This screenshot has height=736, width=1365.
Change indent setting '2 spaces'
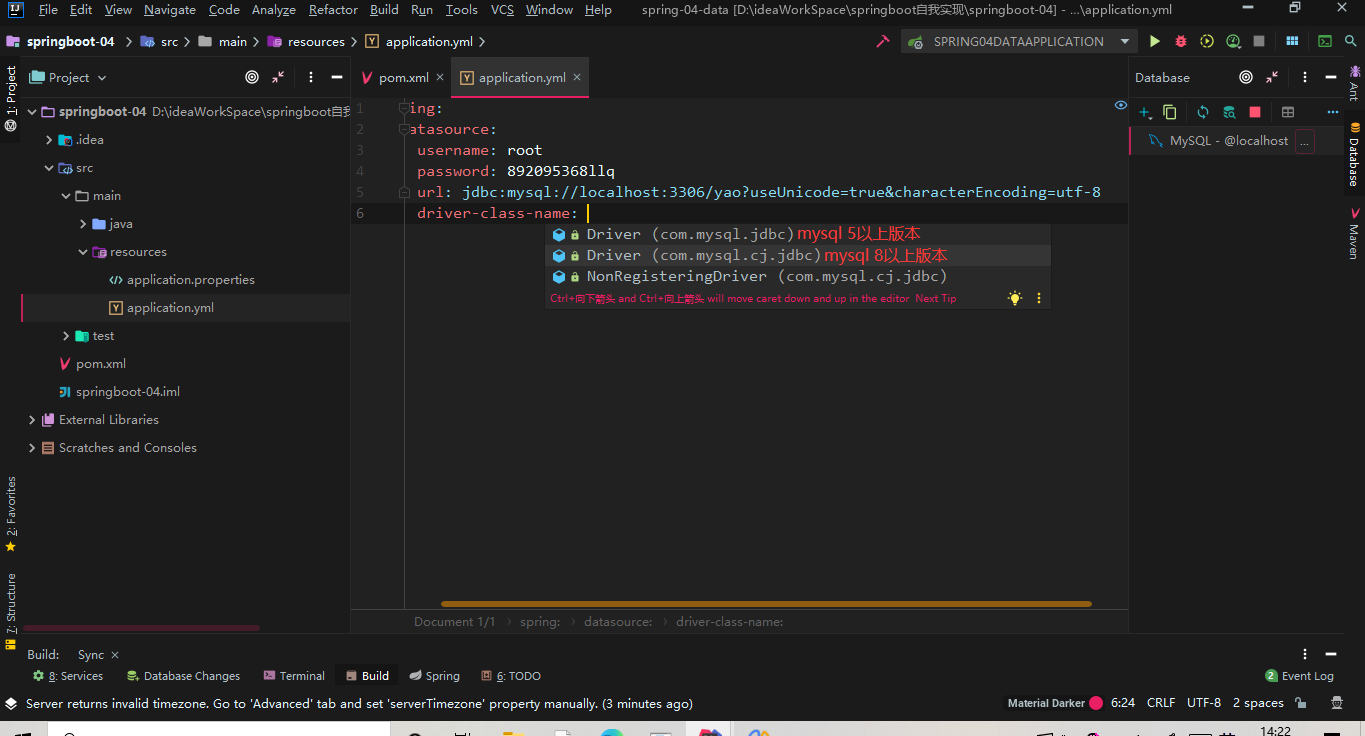[1258, 703]
